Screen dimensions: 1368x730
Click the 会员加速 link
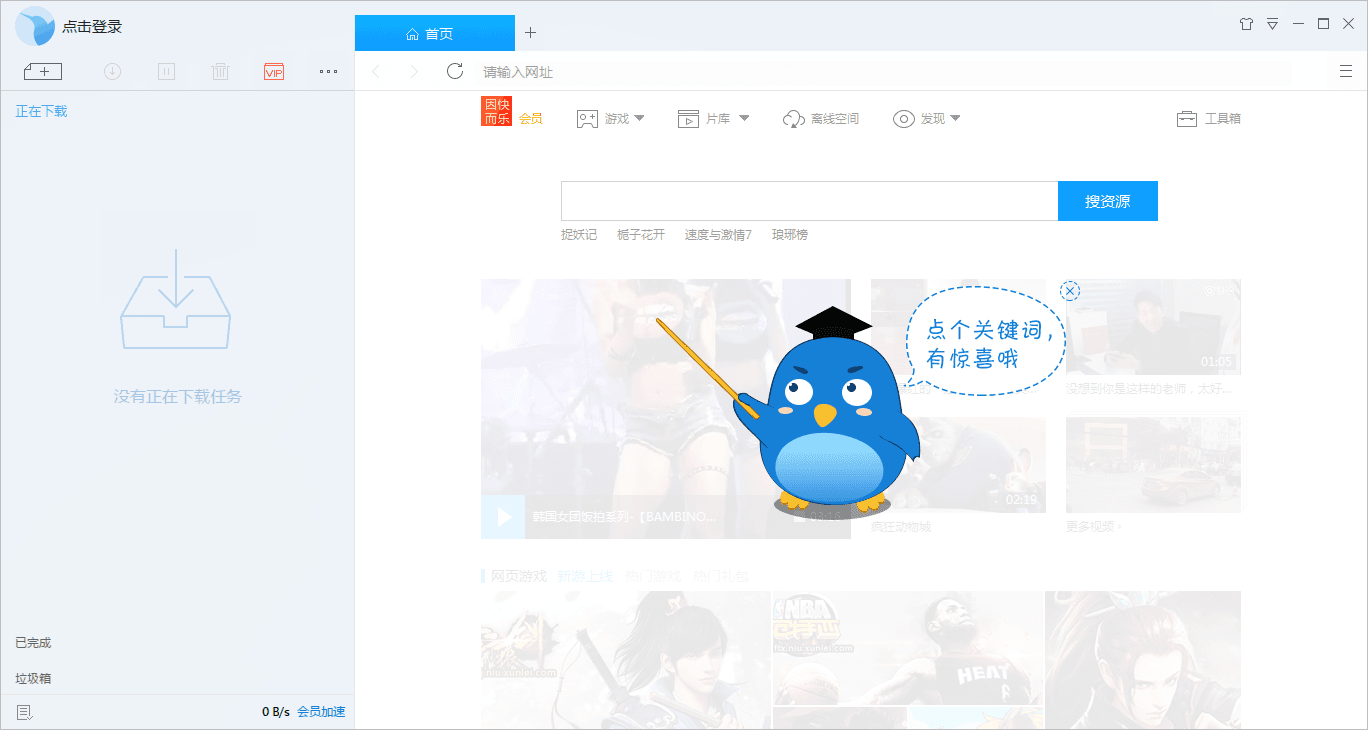coord(321,712)
